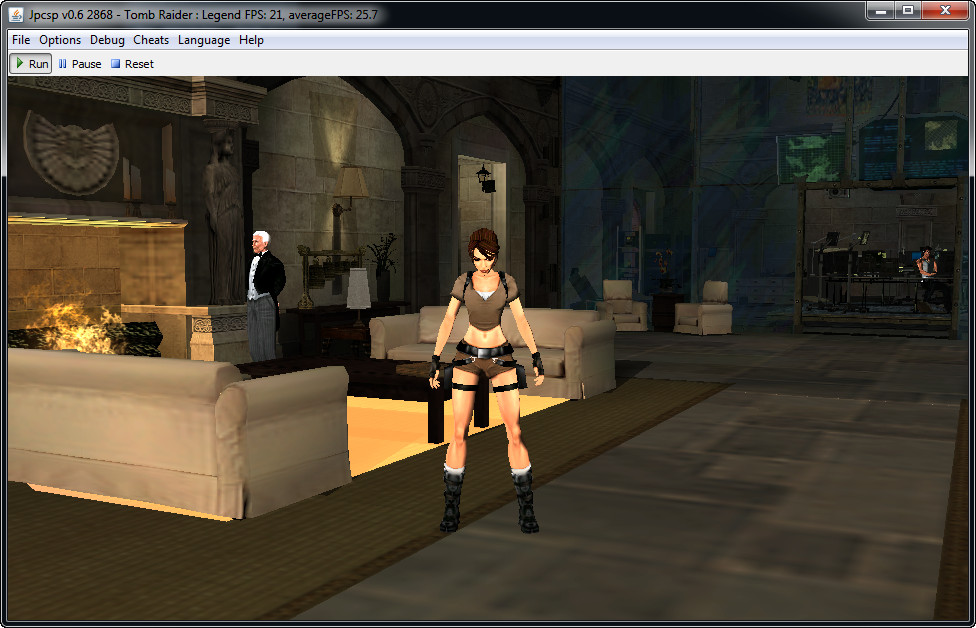Click inside the Tomb Raider game display

pos(488,349)
